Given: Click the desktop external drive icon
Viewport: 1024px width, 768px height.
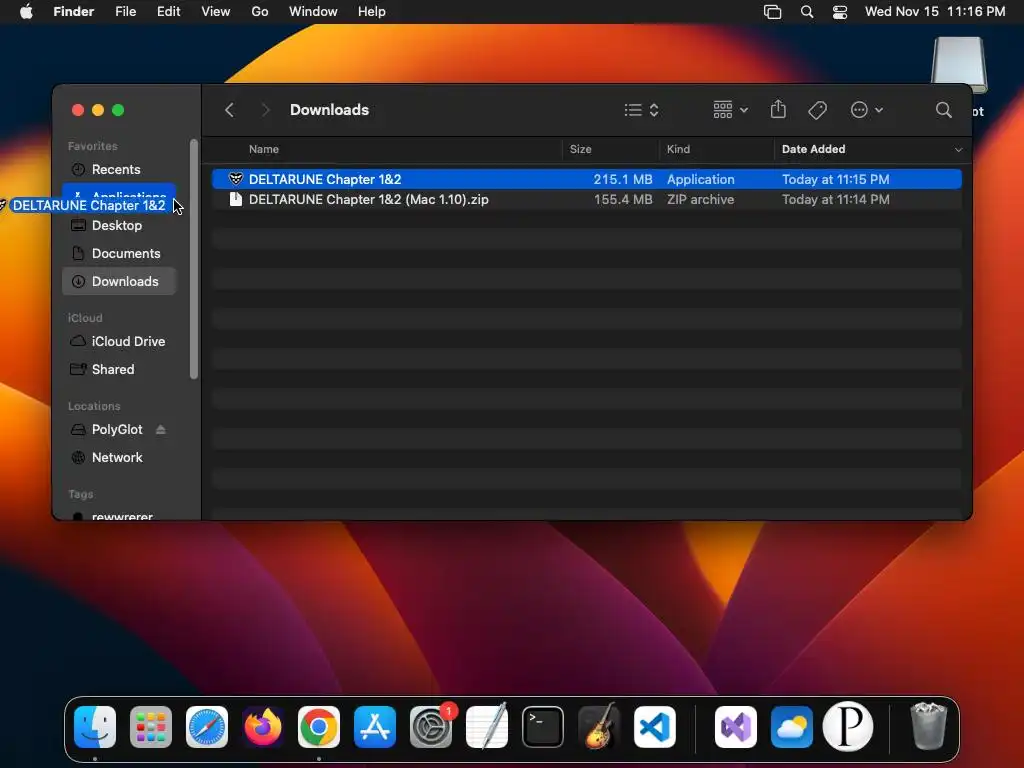Looking at the screenshot, I should pos(958,65).
